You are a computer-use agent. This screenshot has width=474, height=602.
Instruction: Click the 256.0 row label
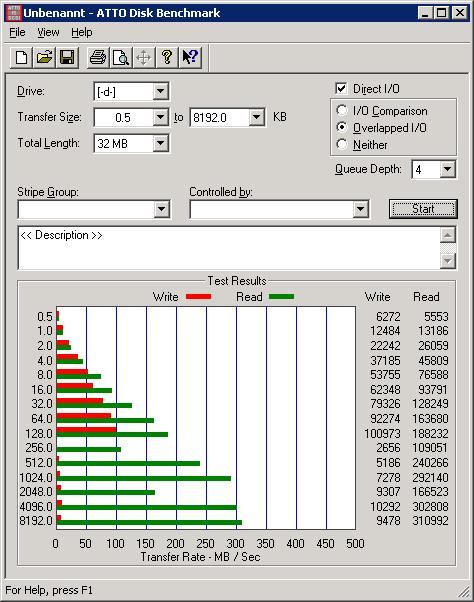(x=39, y=448)
